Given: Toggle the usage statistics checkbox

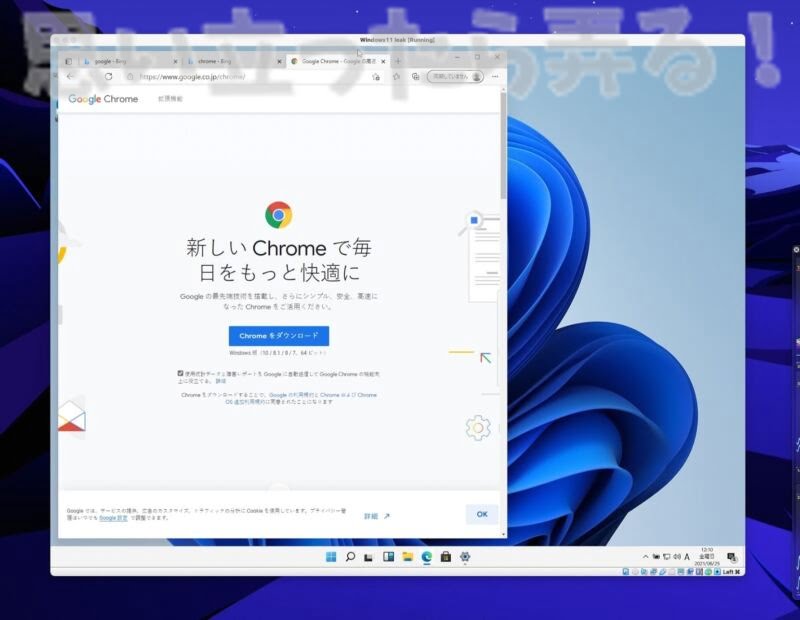Looking at the screenshot, I should pyautogui.click(x=180, y=374).
